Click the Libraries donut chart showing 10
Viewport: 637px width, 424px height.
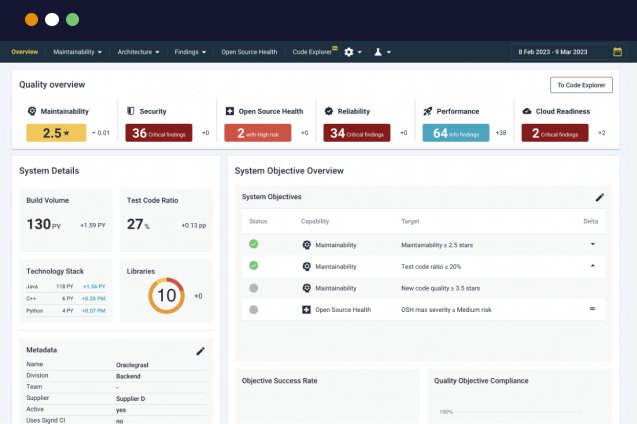pos(166,296)
